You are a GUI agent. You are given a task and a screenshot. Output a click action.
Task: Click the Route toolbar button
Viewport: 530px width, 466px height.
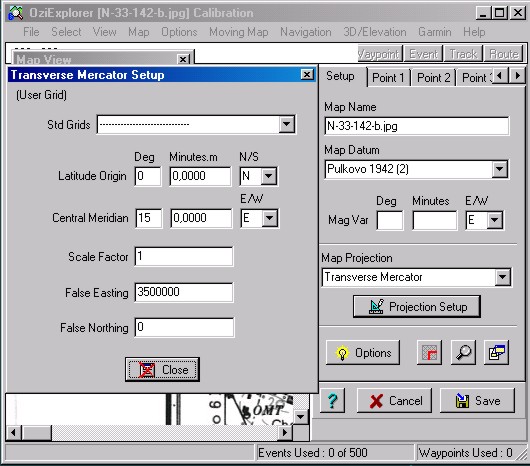tap(504, 54)
